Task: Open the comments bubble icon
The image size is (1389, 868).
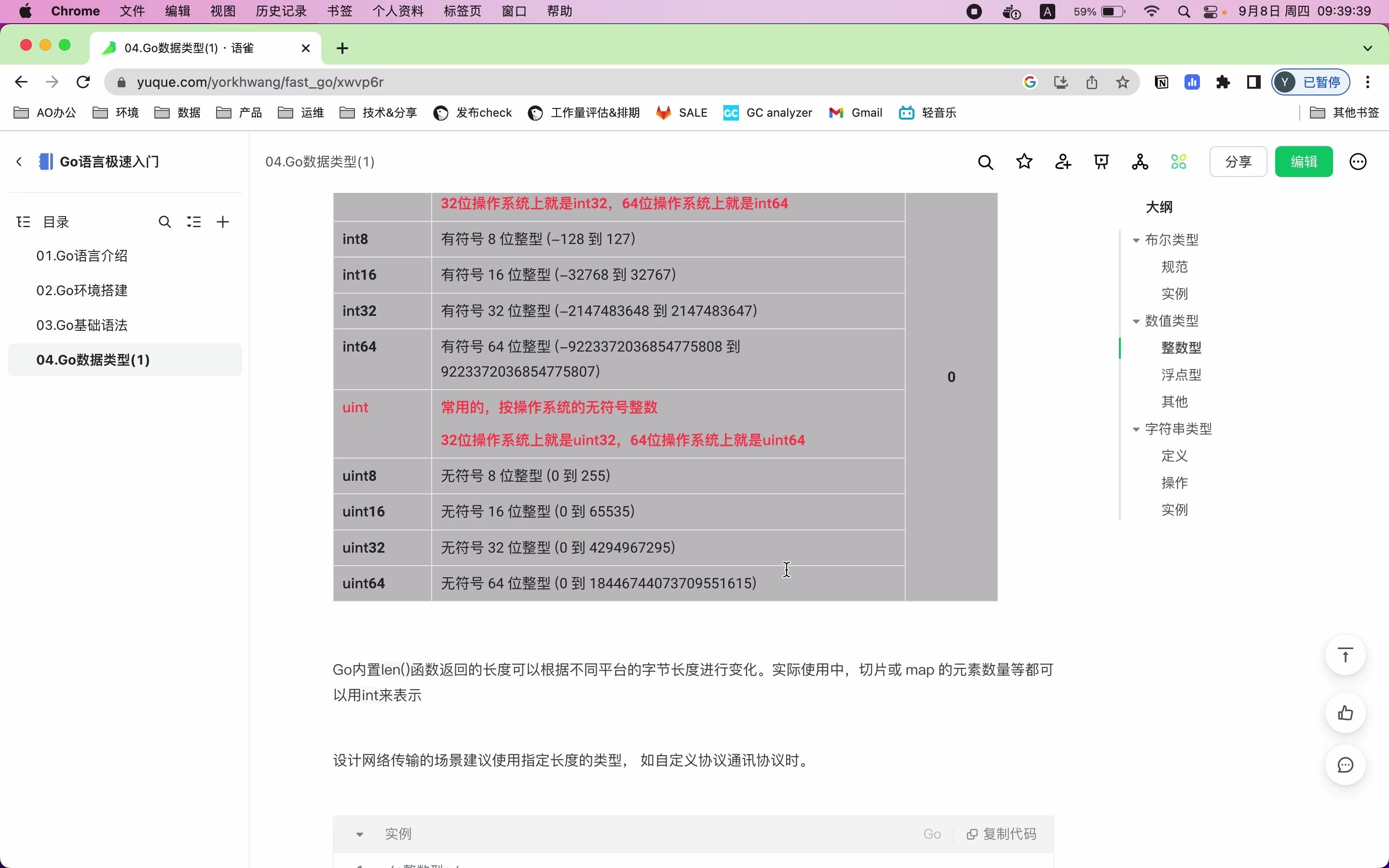Action: point(1345,765)
